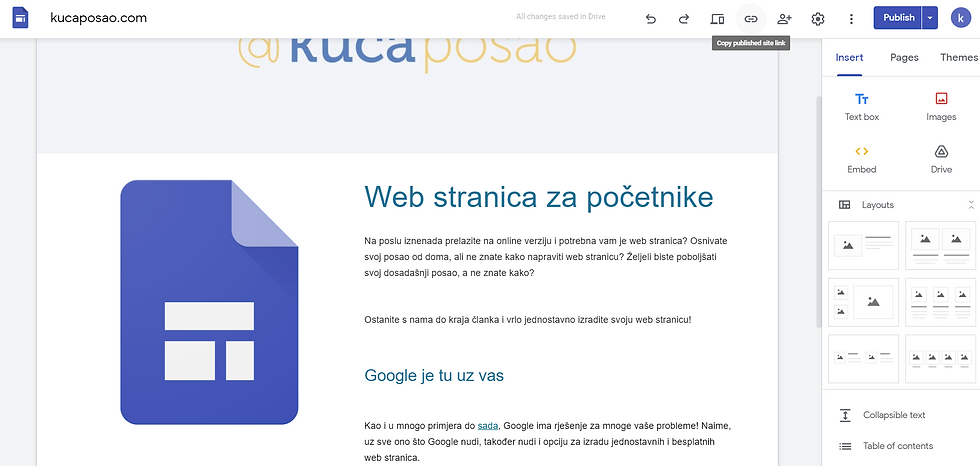Screen dimensions: 980x466
Task: Select the heading "Web stranica za početnike"
Action: [539, 197]
